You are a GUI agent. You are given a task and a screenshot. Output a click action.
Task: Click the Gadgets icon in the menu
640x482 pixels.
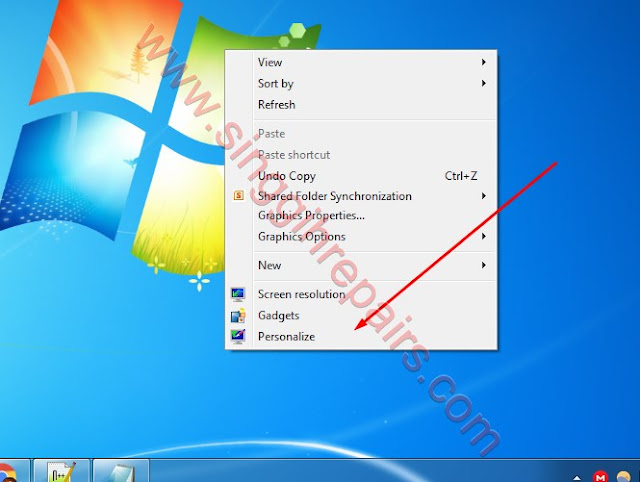coord(238,315)
